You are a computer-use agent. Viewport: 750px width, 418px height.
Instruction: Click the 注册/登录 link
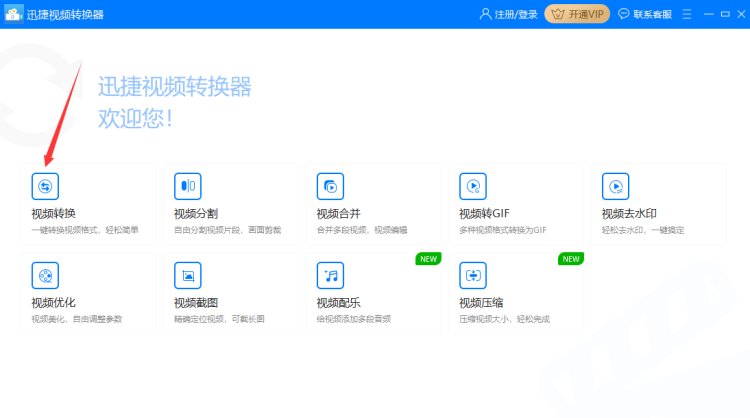point(516,14)
